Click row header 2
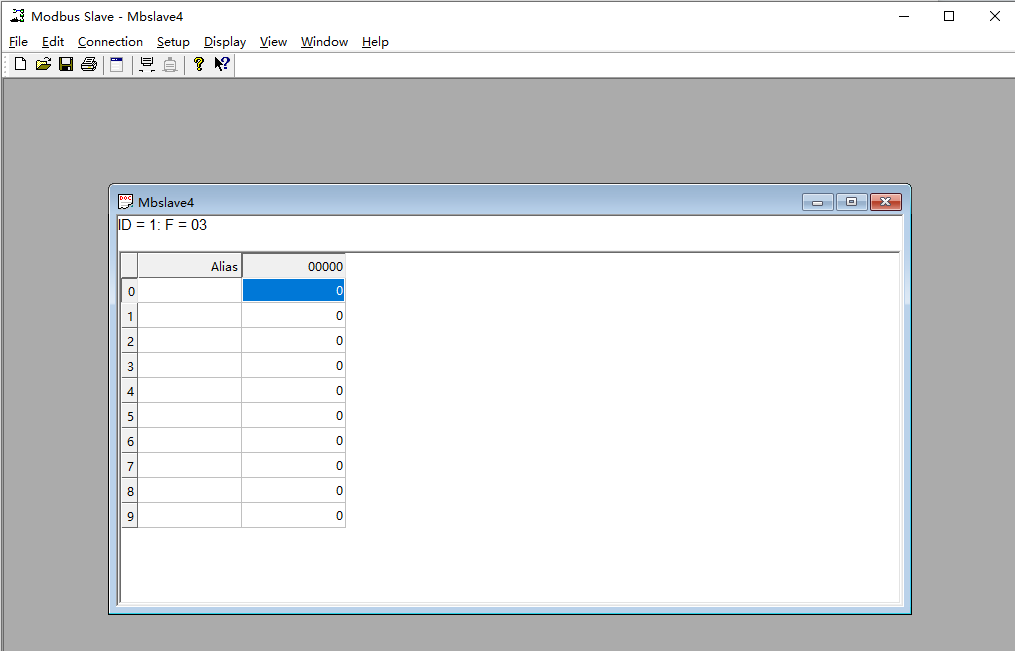The image size is (1015, 651). [129, 340]
